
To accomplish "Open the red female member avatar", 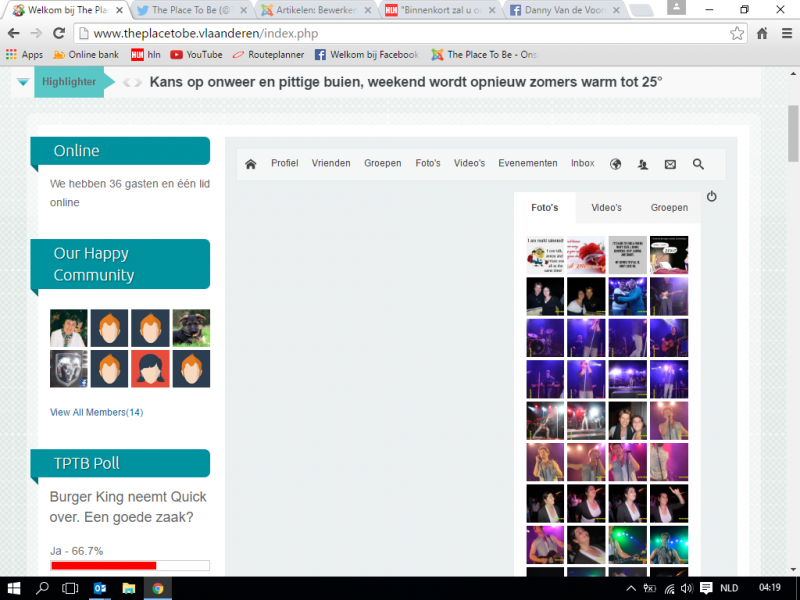I will pos(150,368).
